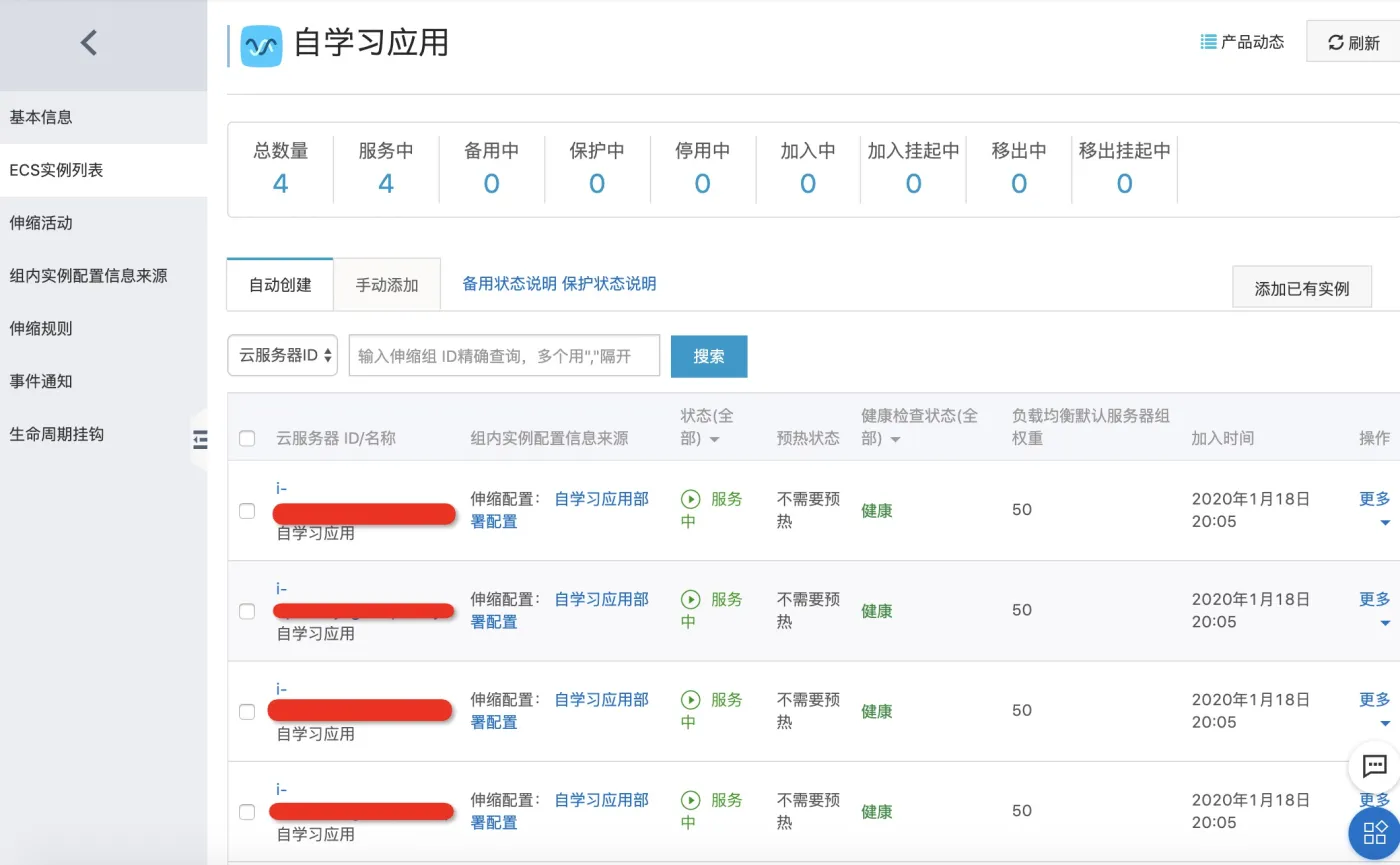Open the blue floating grid widget icon
The width and height of the screenshot is (1400, 865).
[1375, 832]
